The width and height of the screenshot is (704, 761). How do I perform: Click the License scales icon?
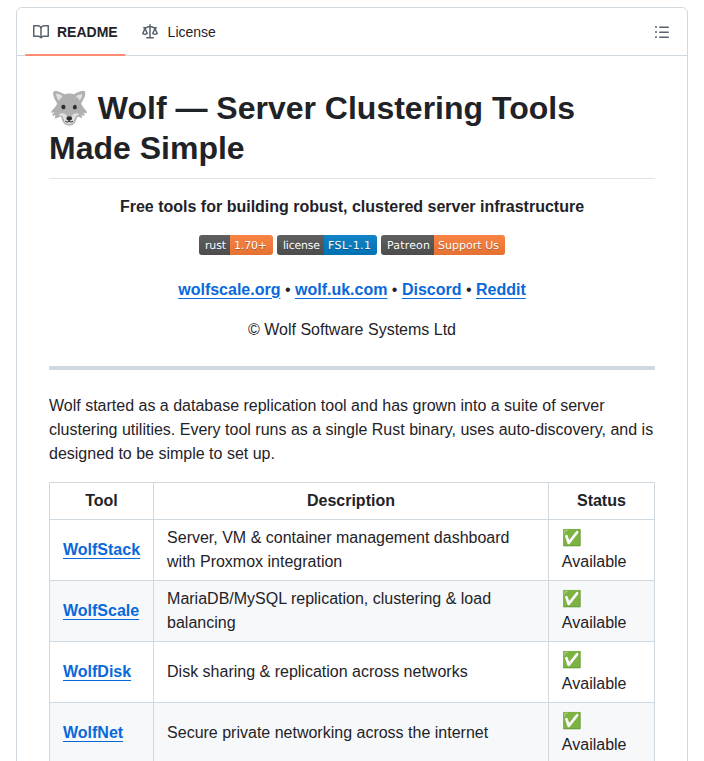click(150, 32)
